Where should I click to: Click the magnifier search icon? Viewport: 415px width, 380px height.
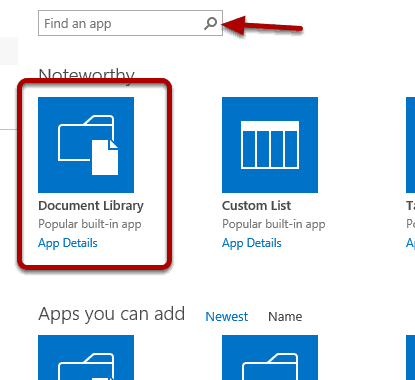(210, 23)
